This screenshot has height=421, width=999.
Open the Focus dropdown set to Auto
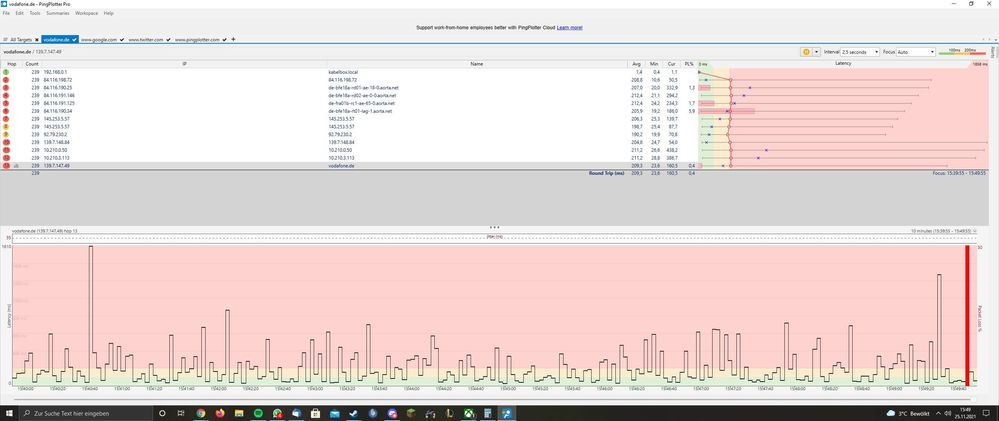point(916,52)
